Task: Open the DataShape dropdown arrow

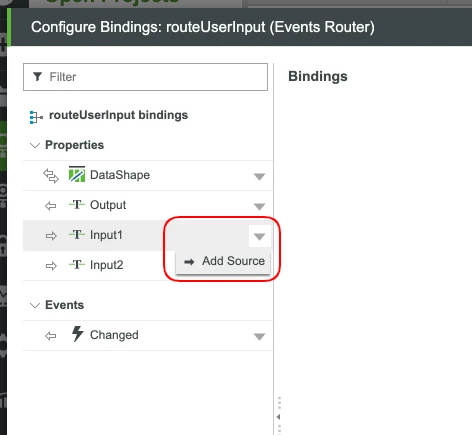Action: [259, 176]
